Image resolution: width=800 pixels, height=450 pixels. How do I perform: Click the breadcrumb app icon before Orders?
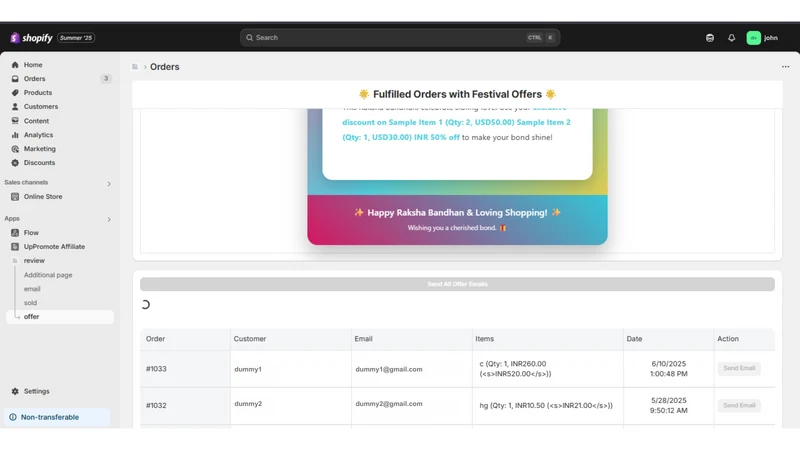pos(135,67)
